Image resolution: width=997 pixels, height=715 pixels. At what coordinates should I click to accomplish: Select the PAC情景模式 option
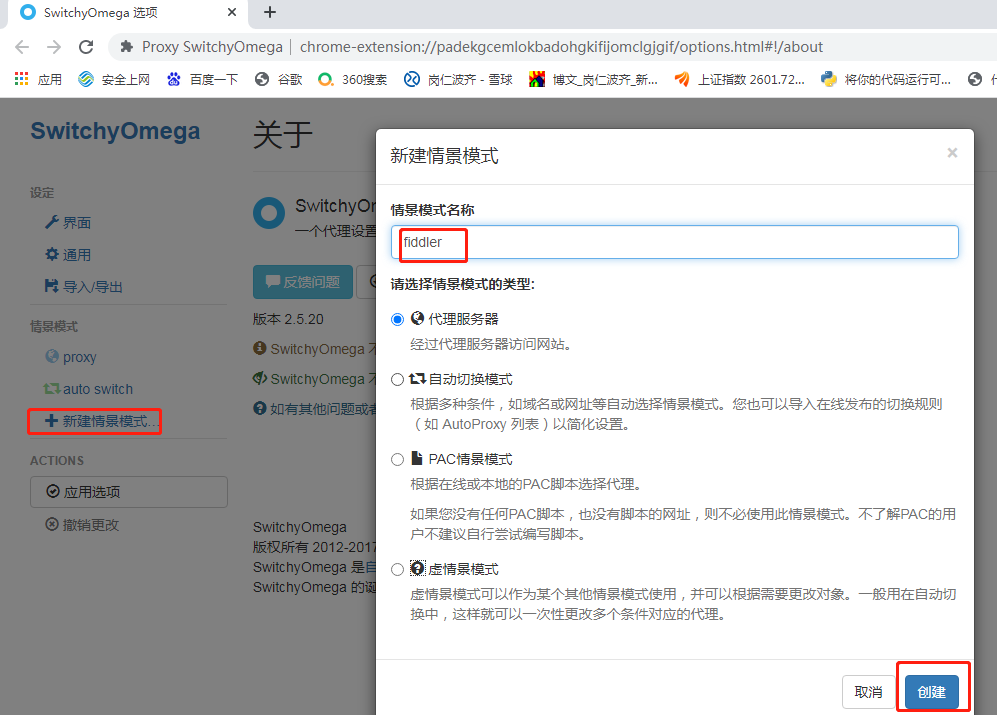pos(397,458)
